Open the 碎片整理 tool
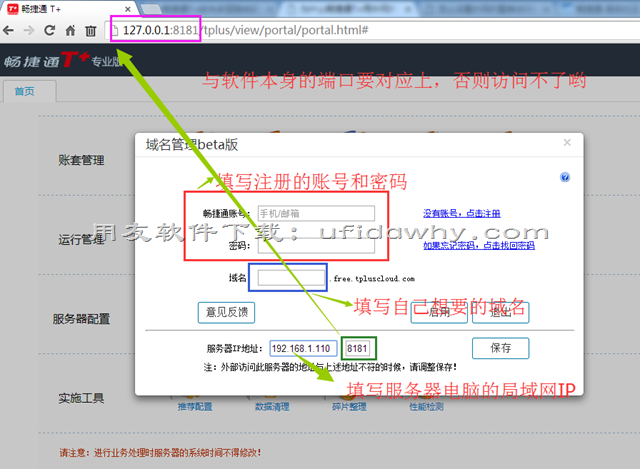 pyautogui.click(x=349, y=407)
